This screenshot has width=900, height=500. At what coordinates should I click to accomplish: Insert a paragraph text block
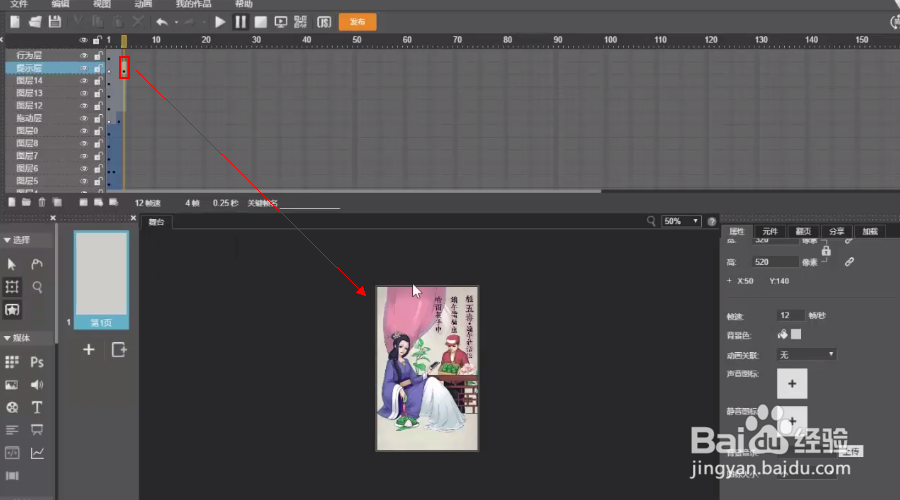click(x=11, y=430)
